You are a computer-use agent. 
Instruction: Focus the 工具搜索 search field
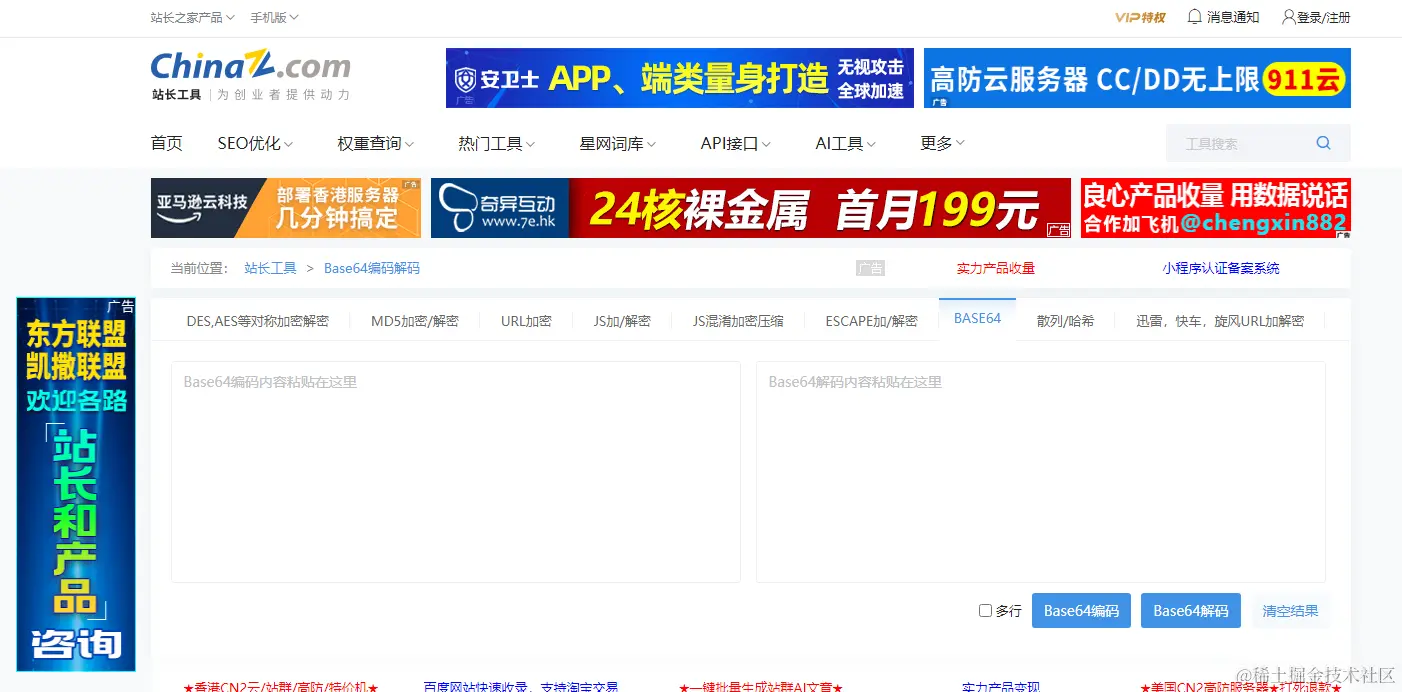(x=1240, y=143)
